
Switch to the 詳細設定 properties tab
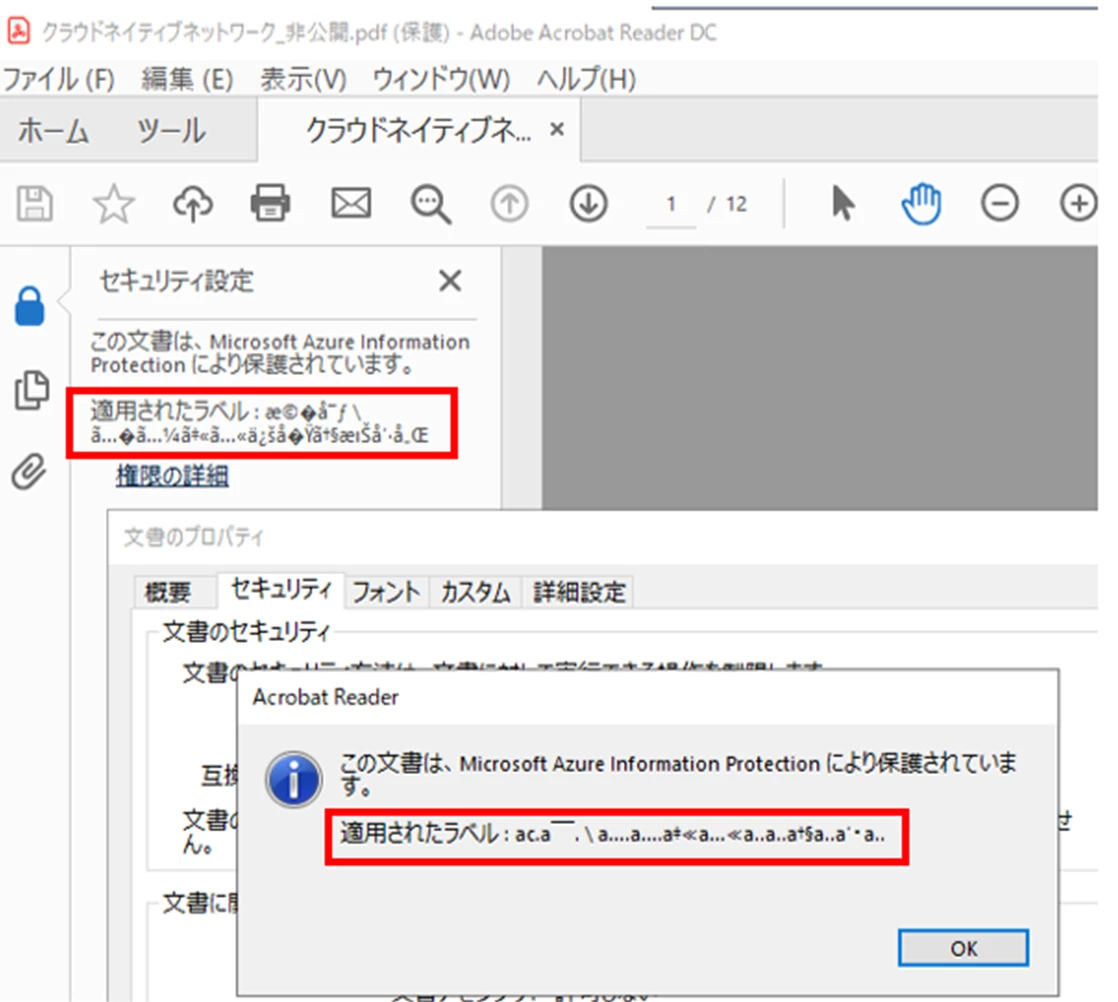[x=579, y=592]
